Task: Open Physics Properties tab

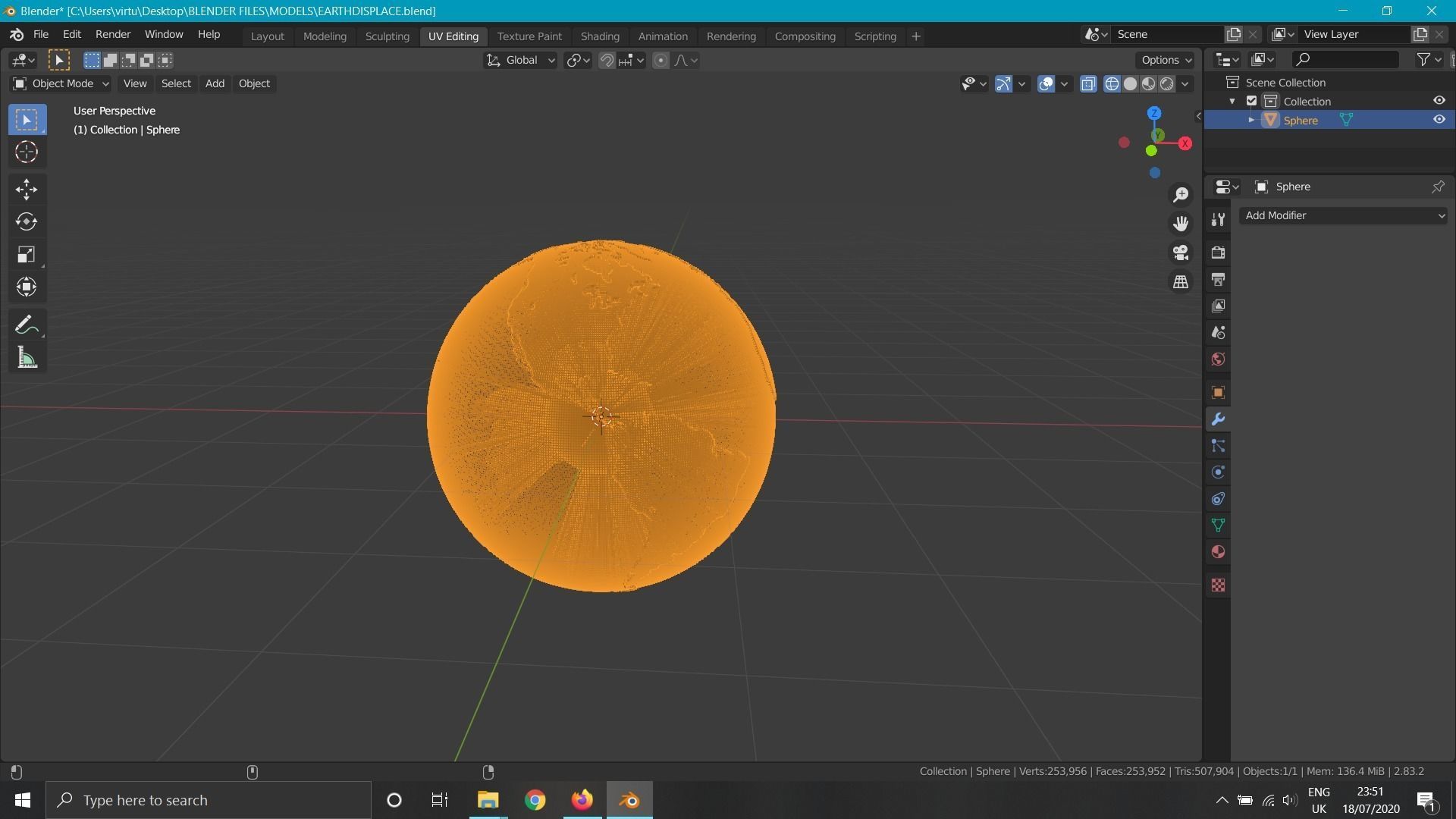Action: [x=1218, y=472]
